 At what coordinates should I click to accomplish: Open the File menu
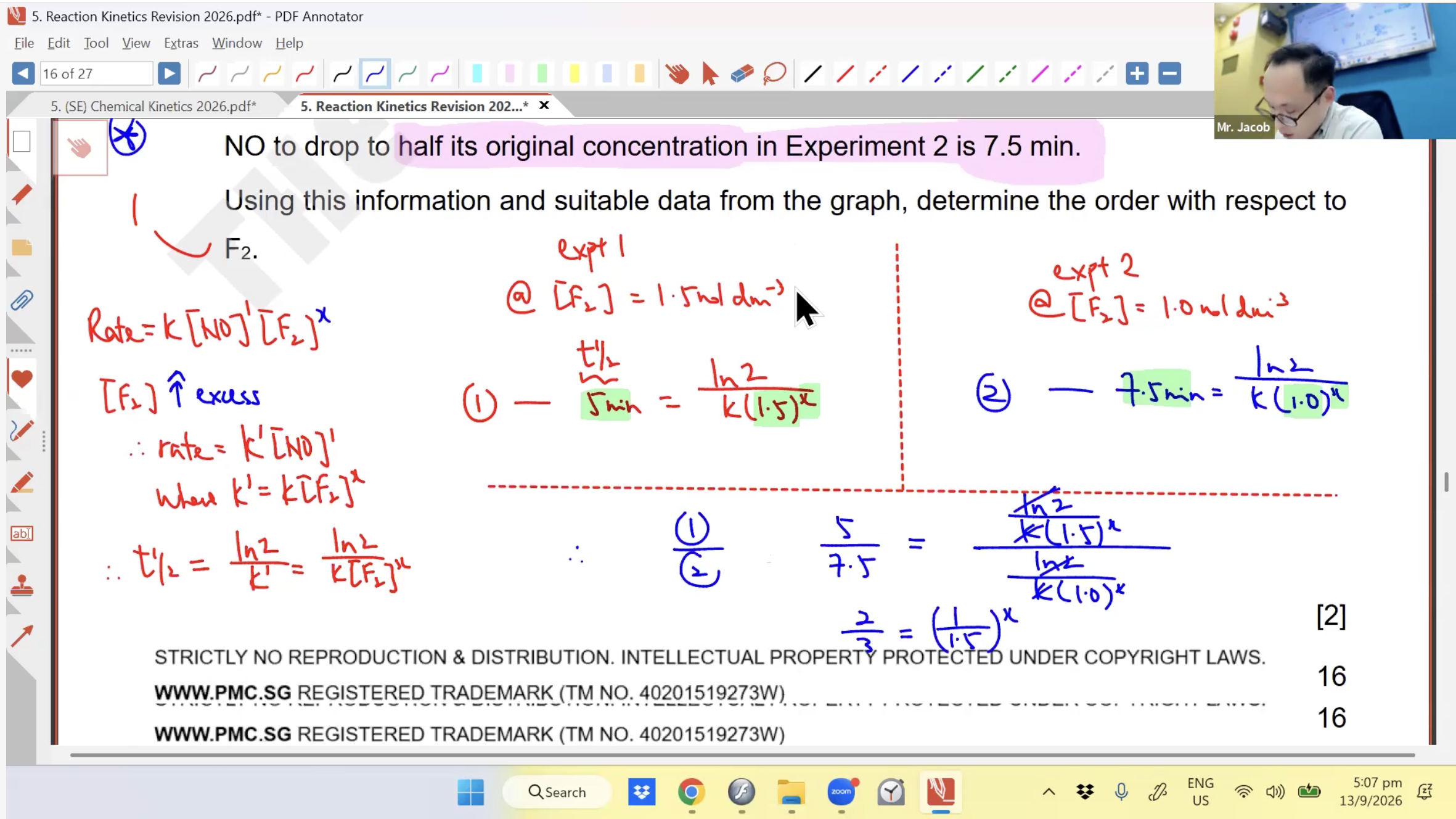point(24,43)
